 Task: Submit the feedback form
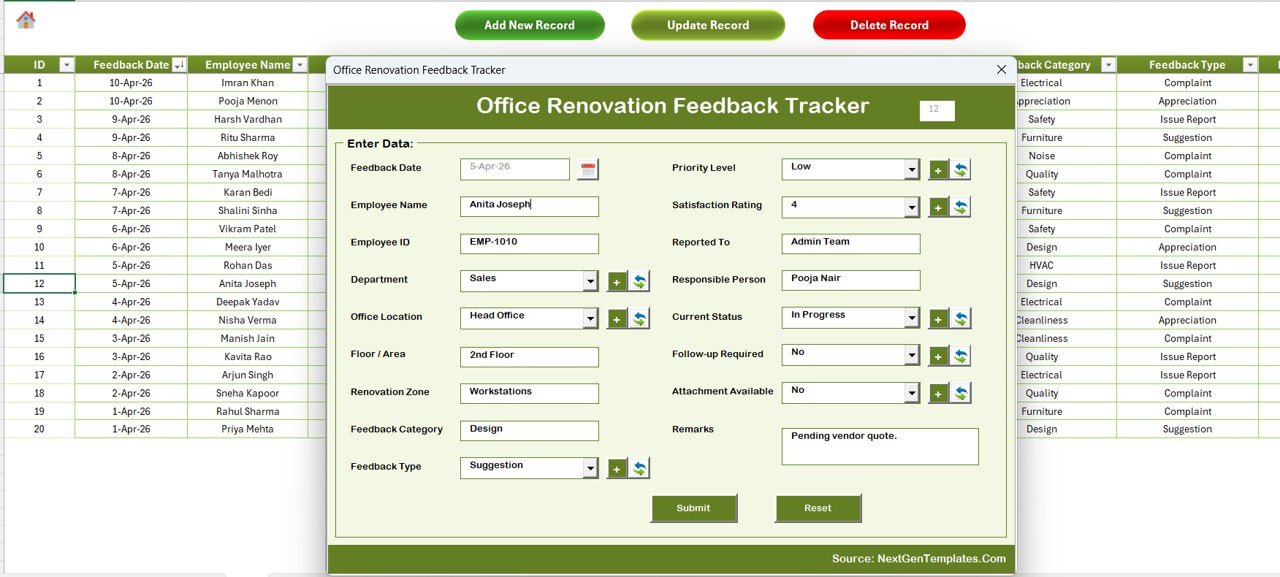694,508
